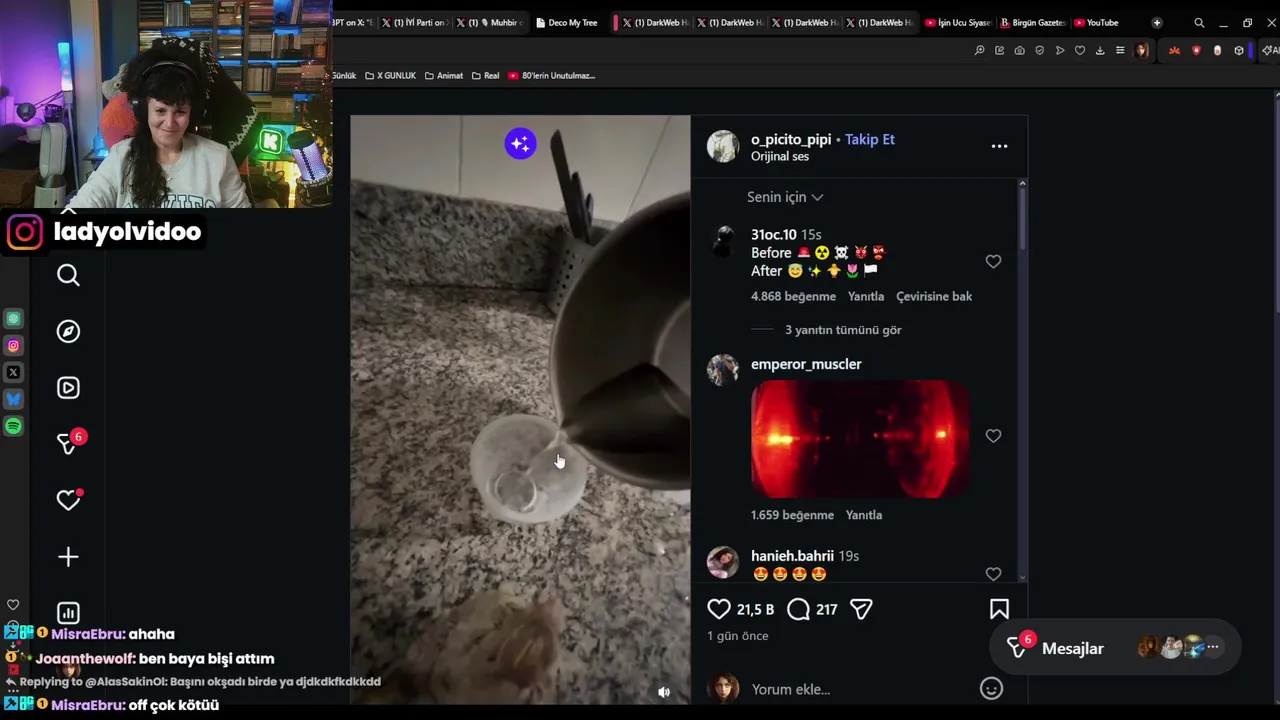Image resolution: width=1280 pixels, height=720 pixels.
Task: Follow o_picito_pipi via Takip Et
Action: click(870, 139)
